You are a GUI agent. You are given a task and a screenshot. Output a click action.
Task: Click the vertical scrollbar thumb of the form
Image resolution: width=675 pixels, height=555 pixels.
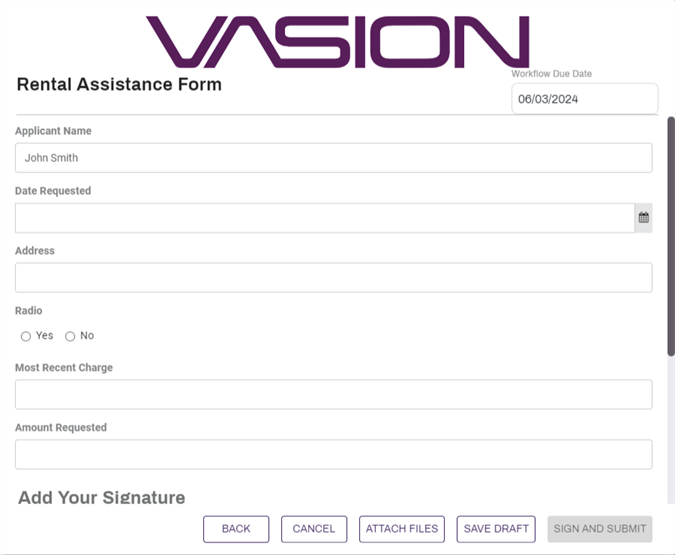coord(671,236)
